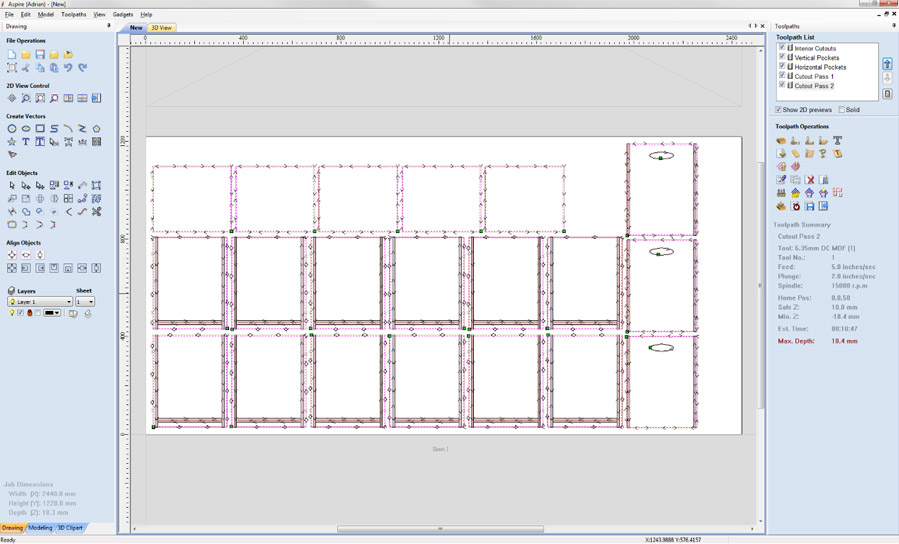The width and height of the screenshot is (899, 544).
Task: Click the vertical scrollbar beside the canvas
Action: click(761, 285)
